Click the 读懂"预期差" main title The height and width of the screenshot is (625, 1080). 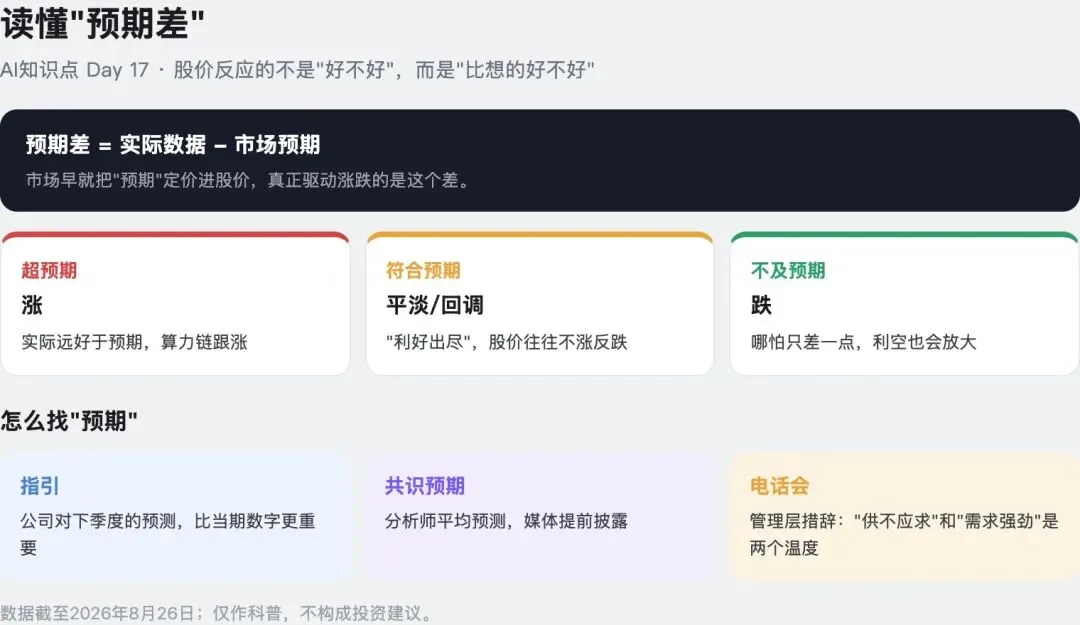[x=103, y=23]
